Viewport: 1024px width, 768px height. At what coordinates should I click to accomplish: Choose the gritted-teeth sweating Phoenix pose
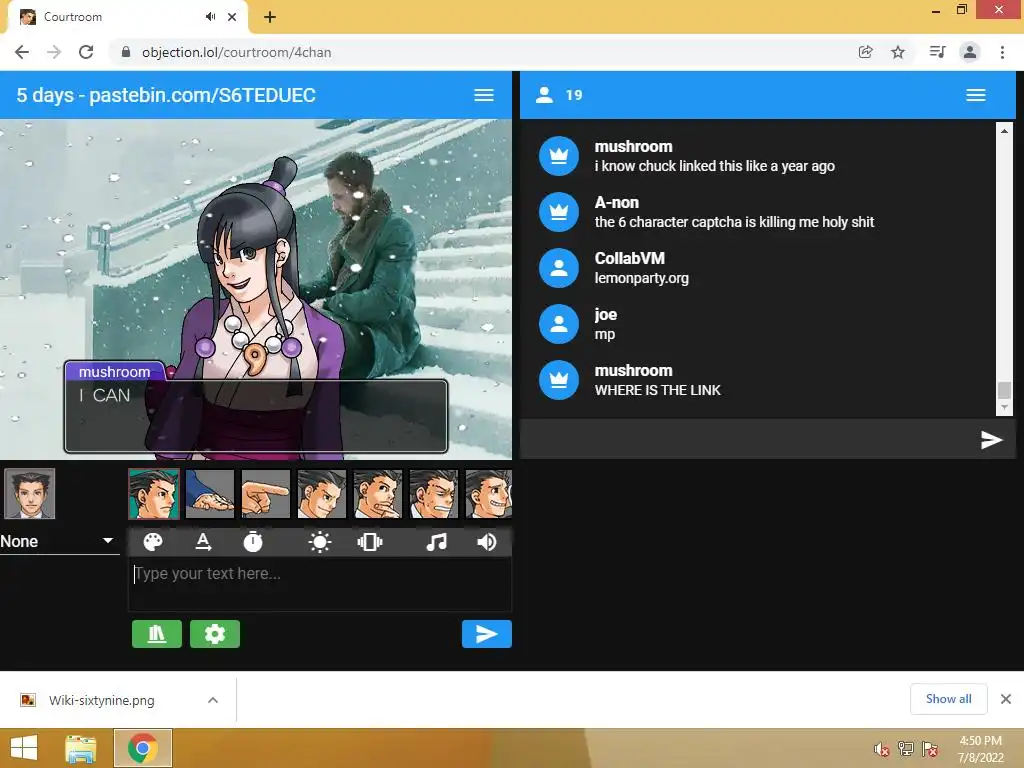(x=434, y=494)
